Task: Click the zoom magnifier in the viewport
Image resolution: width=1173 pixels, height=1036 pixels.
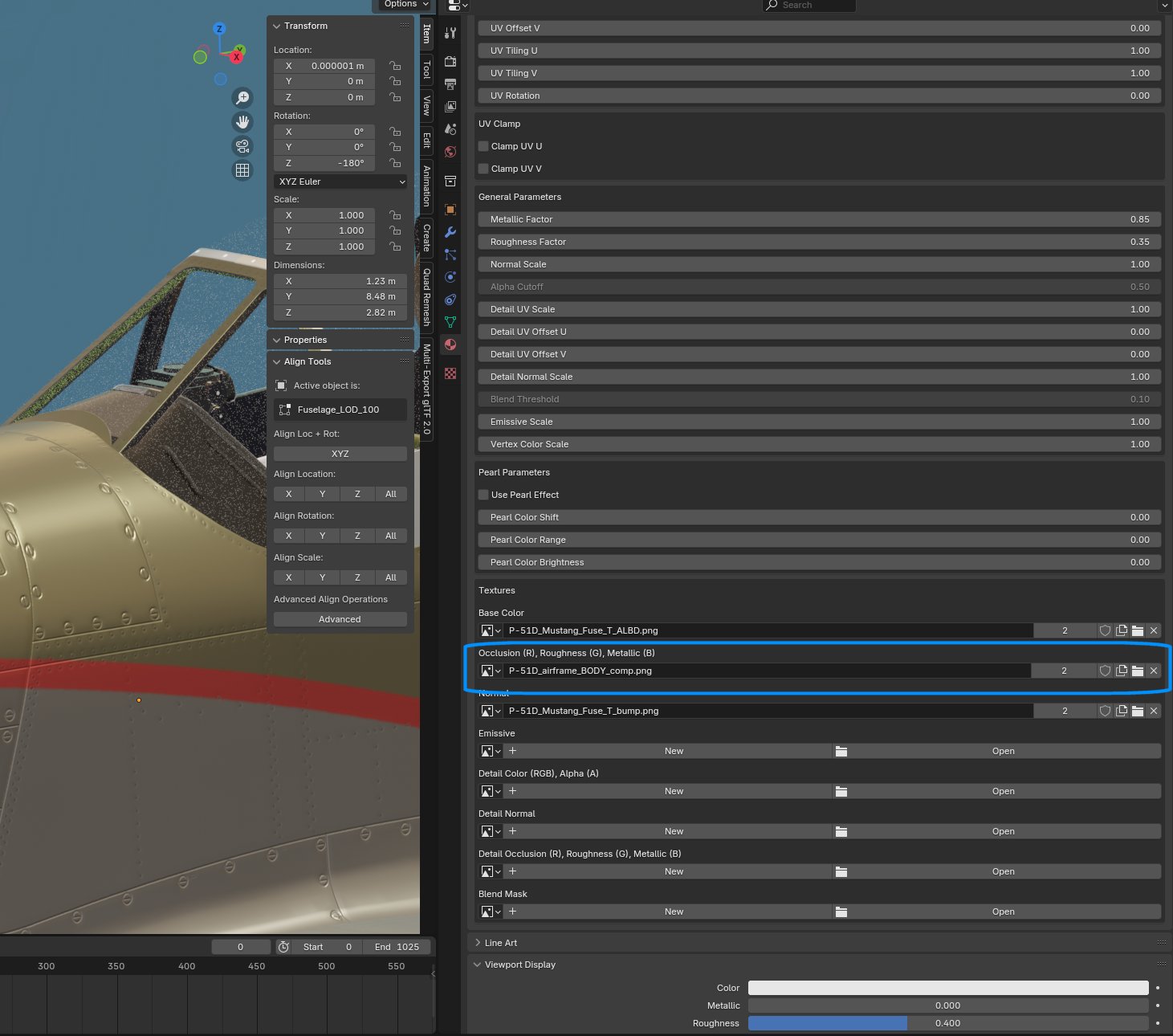Action: 242,97
